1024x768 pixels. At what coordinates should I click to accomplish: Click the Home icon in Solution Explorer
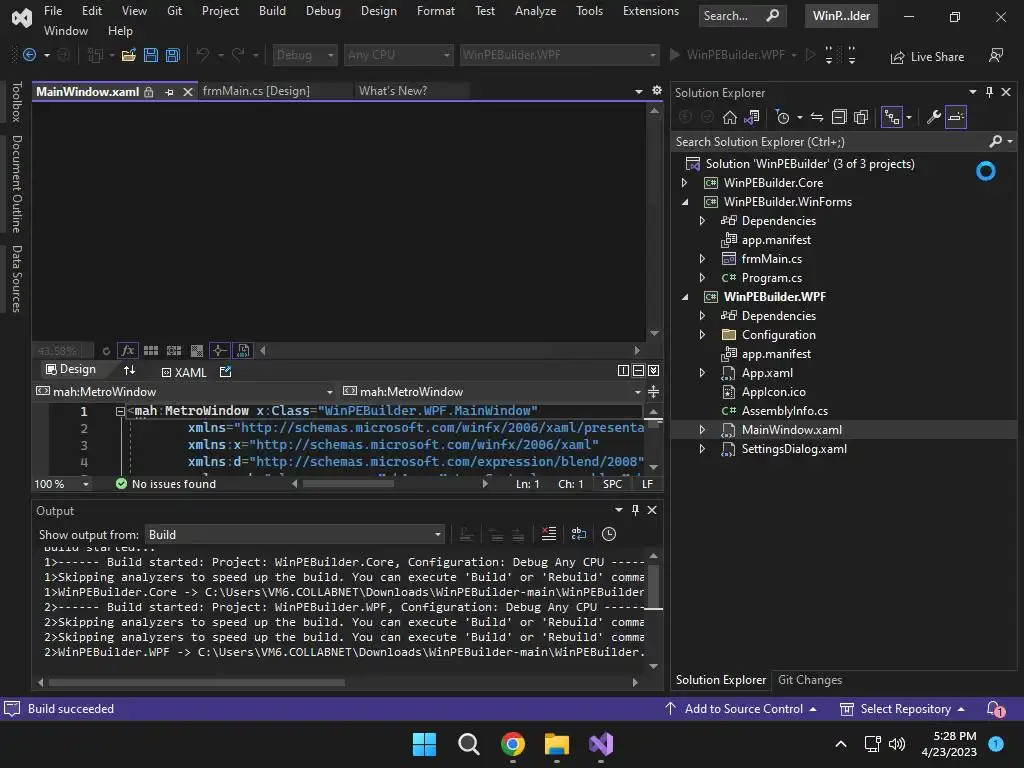729,117
